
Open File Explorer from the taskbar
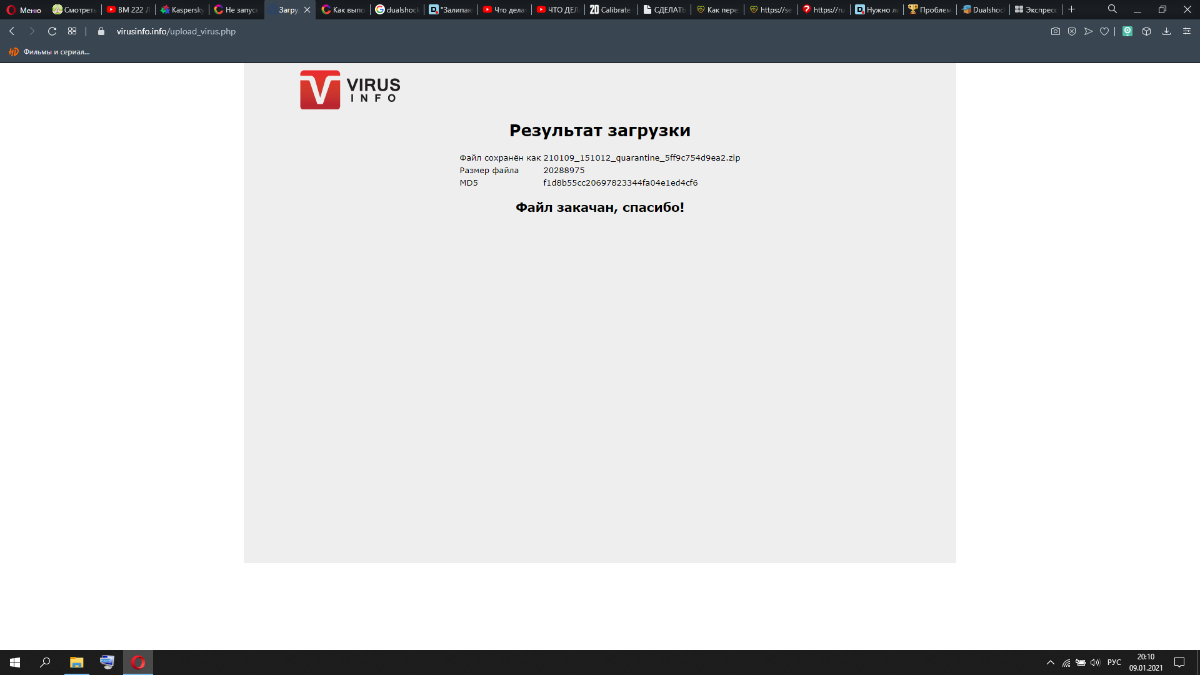pyautogui.click(x=76, y=662)
